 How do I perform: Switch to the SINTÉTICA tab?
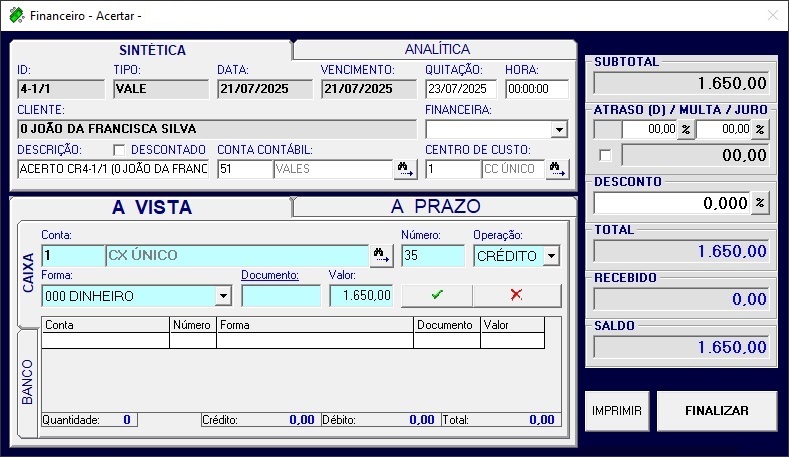(152, 50)
